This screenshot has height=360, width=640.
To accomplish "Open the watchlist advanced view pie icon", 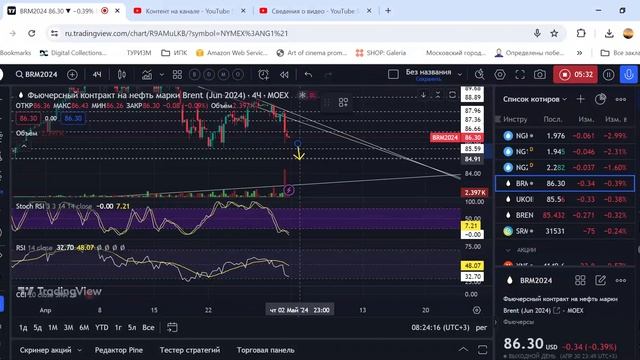I will [x=600, y=99].
